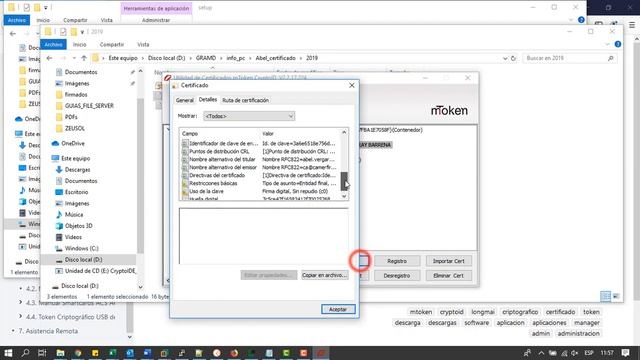Select Directivas del certificado row

pos(260,175)
